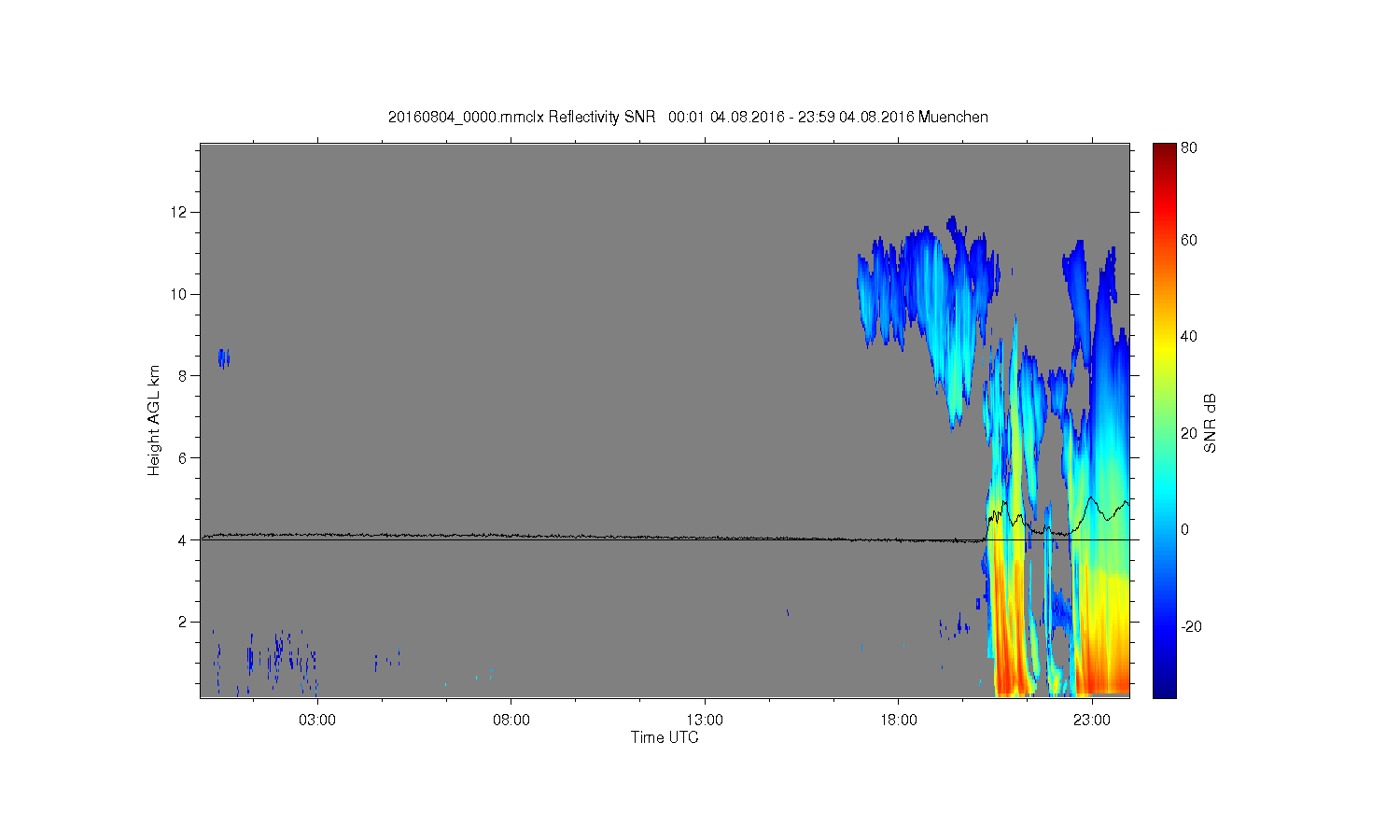Click the colorbar value "60"
Screen dimensions: 1400x840
1189,240
